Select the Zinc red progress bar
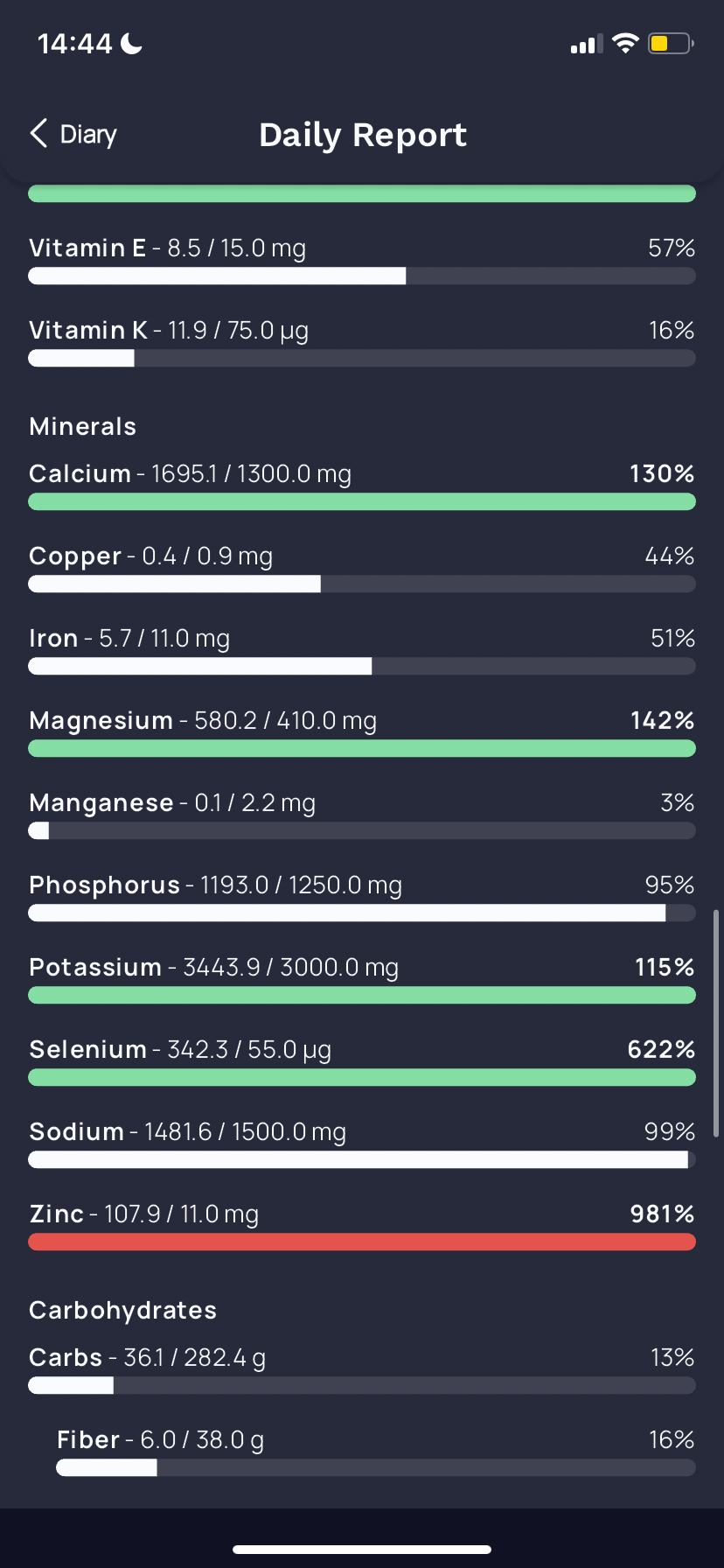Screen dimensions: 724x1568 tap(362, 1242)
